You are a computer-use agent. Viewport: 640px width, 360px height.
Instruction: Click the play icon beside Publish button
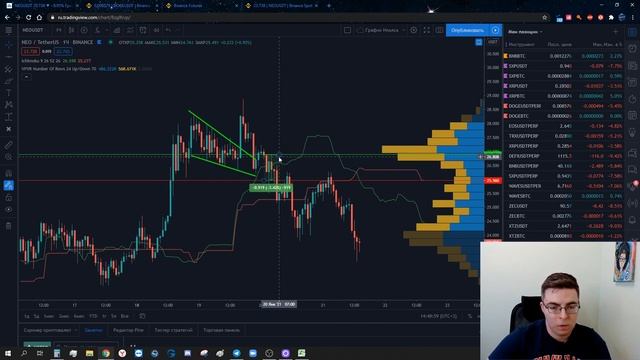click(496, 30)
